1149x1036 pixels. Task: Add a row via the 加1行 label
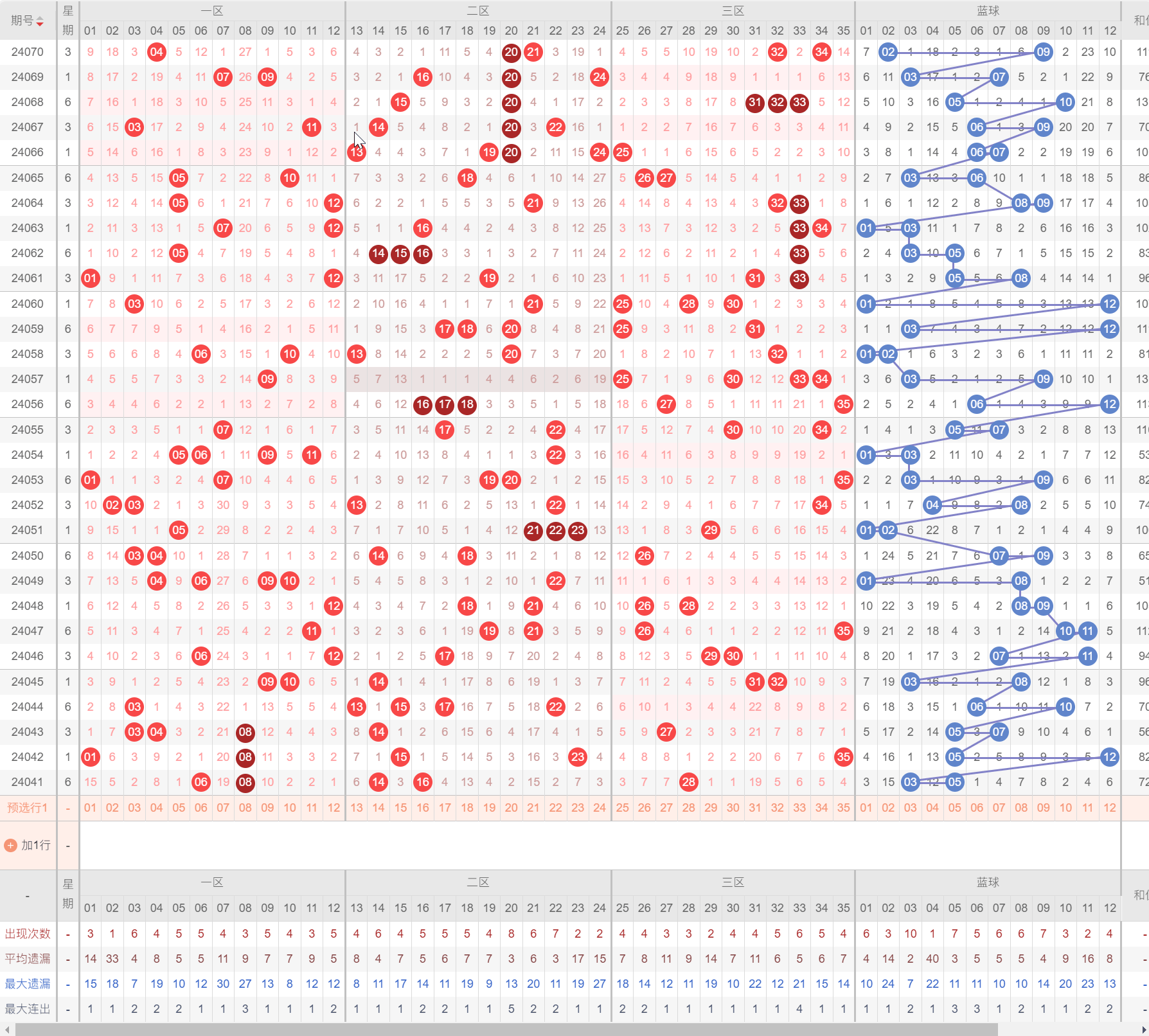pos(35,845)
